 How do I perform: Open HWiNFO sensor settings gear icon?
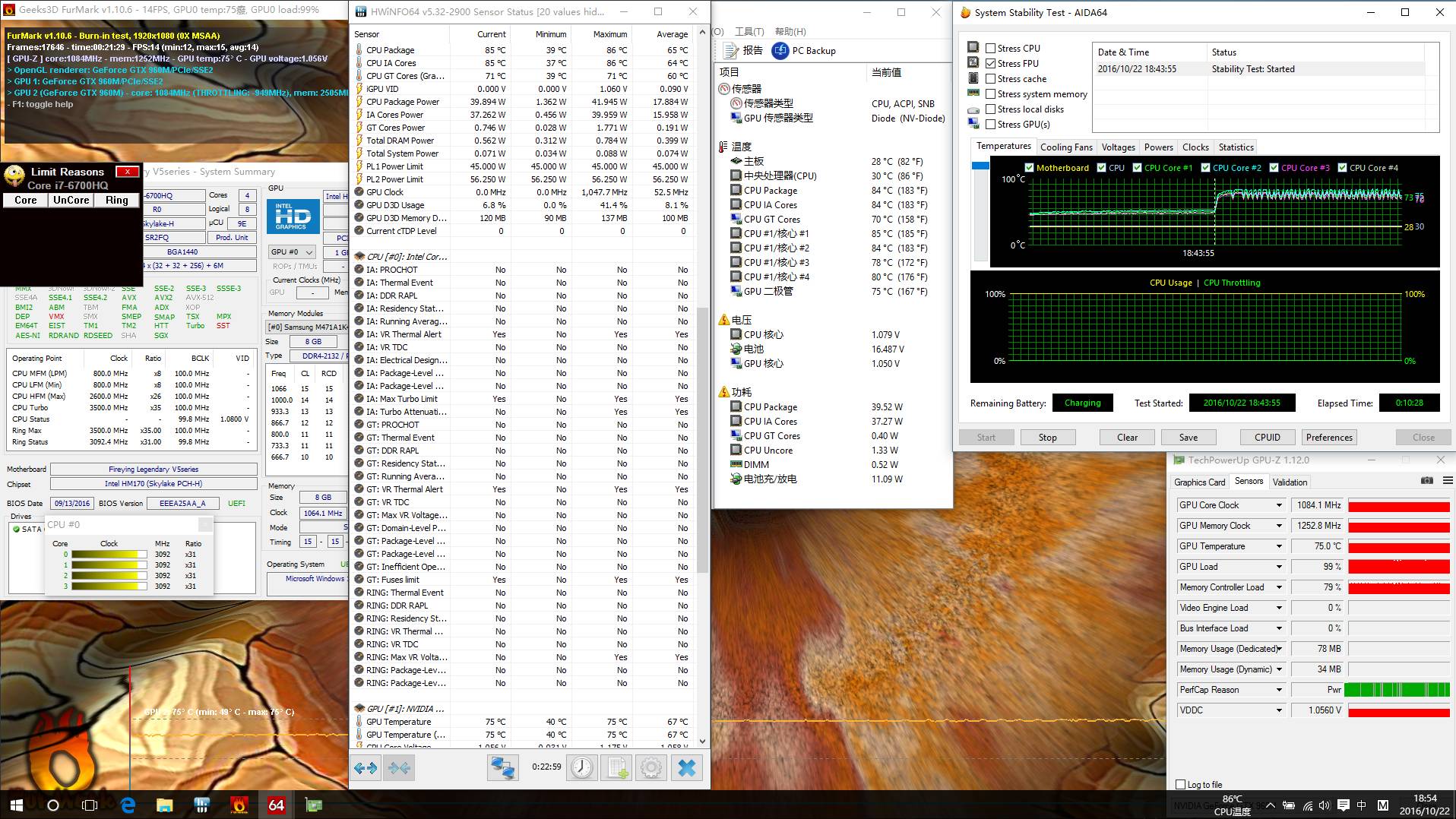click(x=651, y=768)
